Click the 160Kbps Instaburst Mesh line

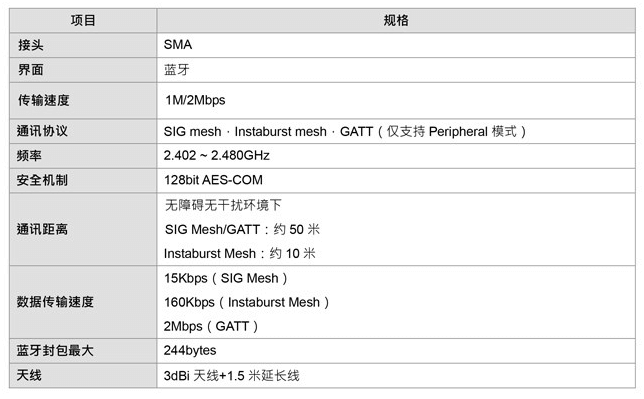click(x=246, y=302)
